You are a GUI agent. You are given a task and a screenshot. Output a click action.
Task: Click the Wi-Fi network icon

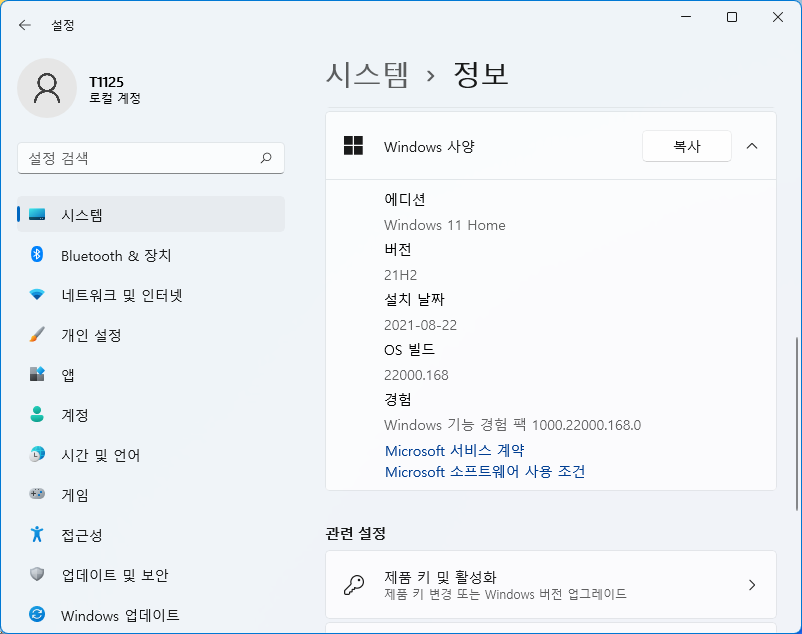tap(37, 295)
